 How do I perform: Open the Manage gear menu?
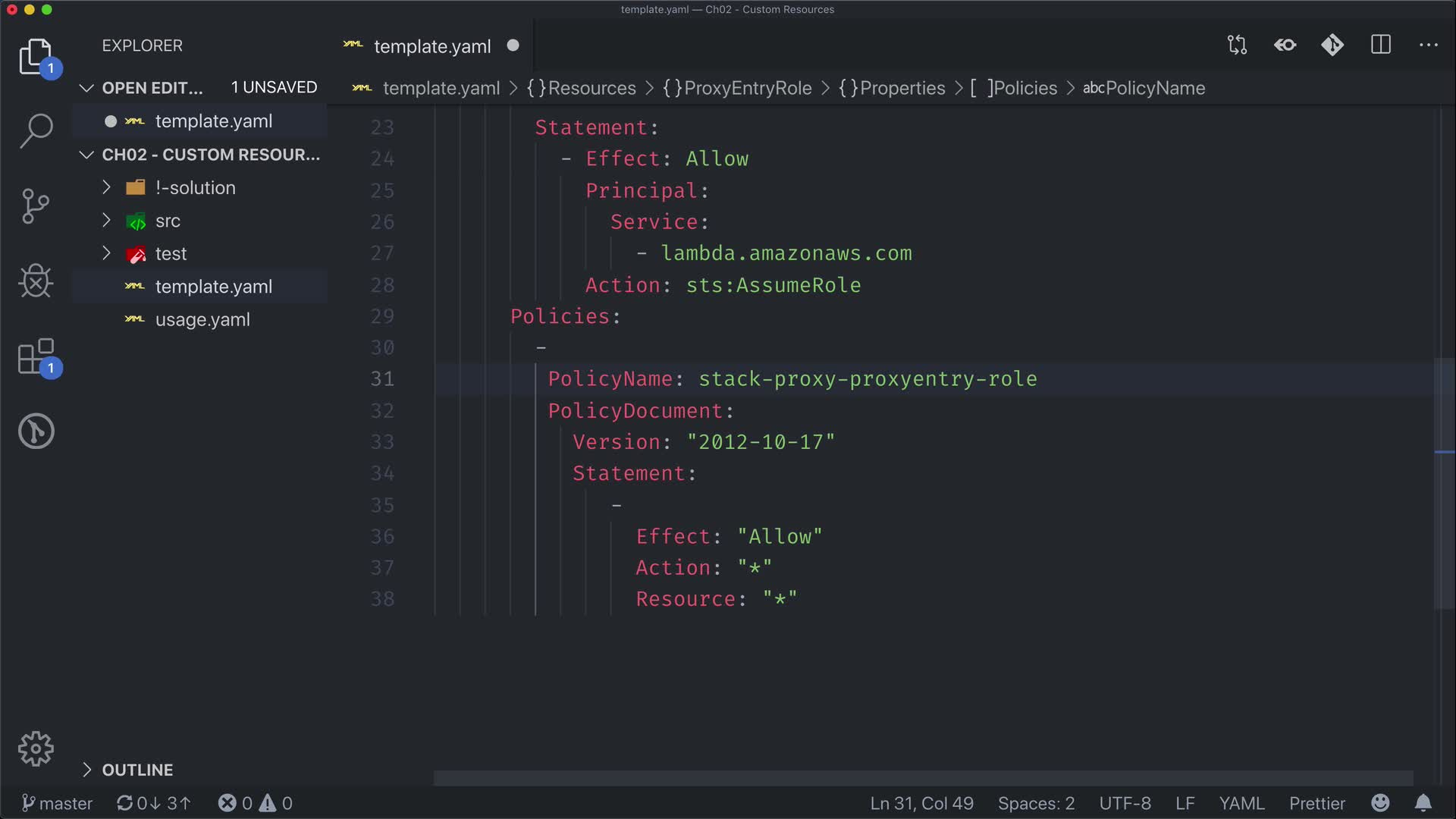tap(36, 749)
